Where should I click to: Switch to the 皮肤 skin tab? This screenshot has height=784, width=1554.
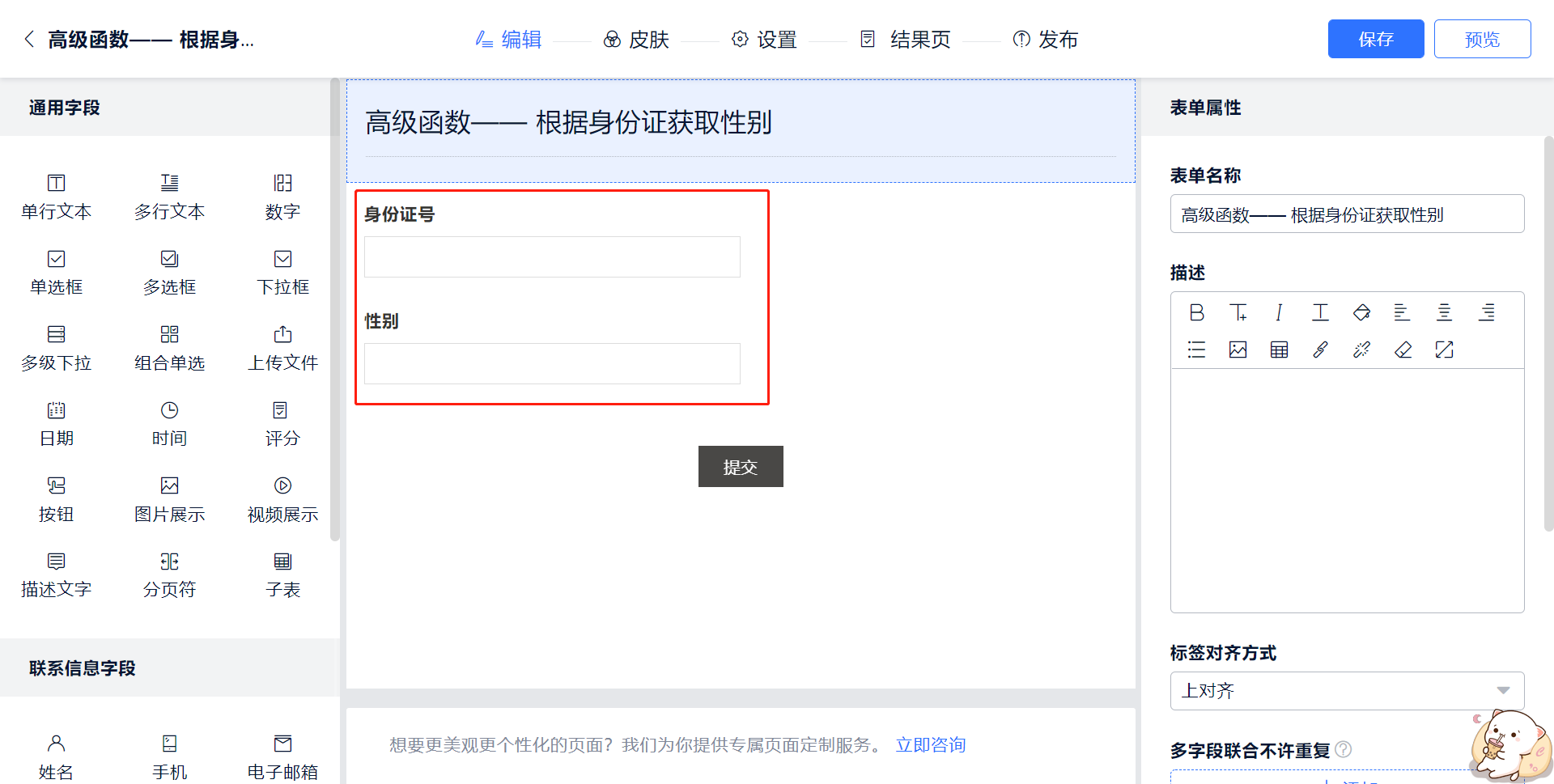(636, 40)
